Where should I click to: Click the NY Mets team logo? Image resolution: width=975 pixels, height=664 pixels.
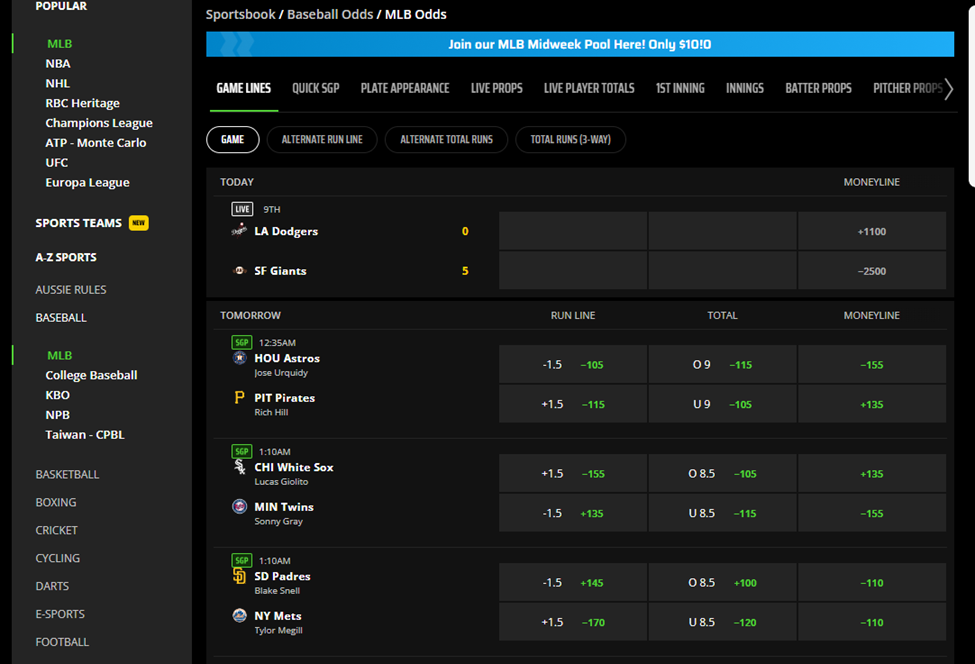tap(239, 616)
